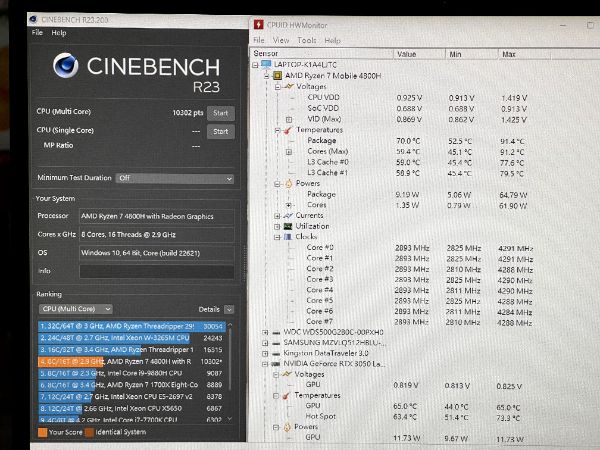Select the Intel Xeon W-3265M ranking row
Viewport: 600px width, 450px height.
[131, 338]
